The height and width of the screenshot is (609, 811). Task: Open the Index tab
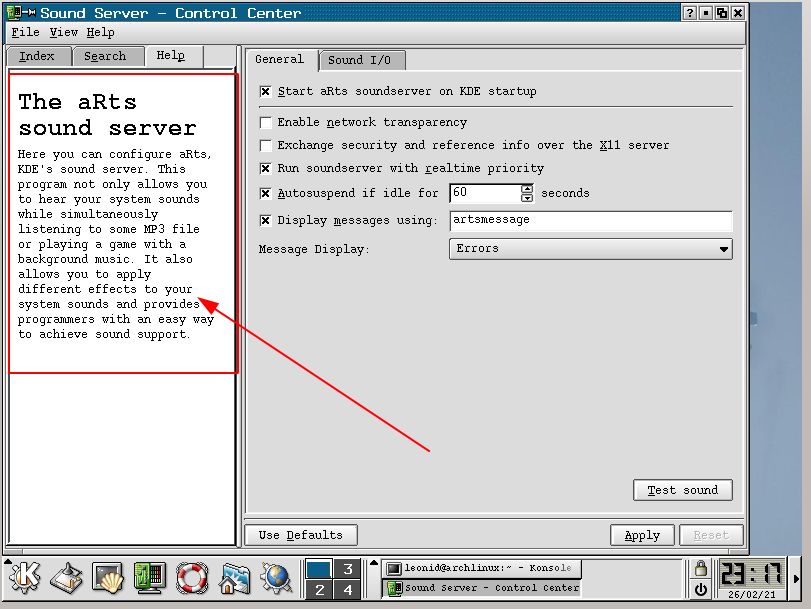coord(37,56)
